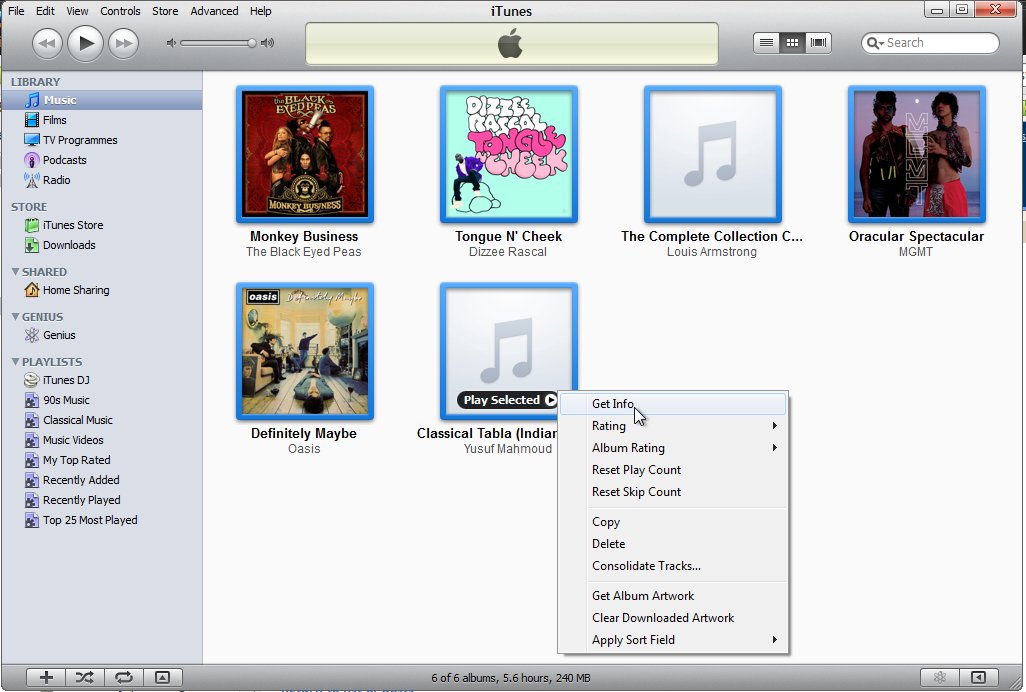Toggle repeat in the bottom bar

(x=124, y=678)
